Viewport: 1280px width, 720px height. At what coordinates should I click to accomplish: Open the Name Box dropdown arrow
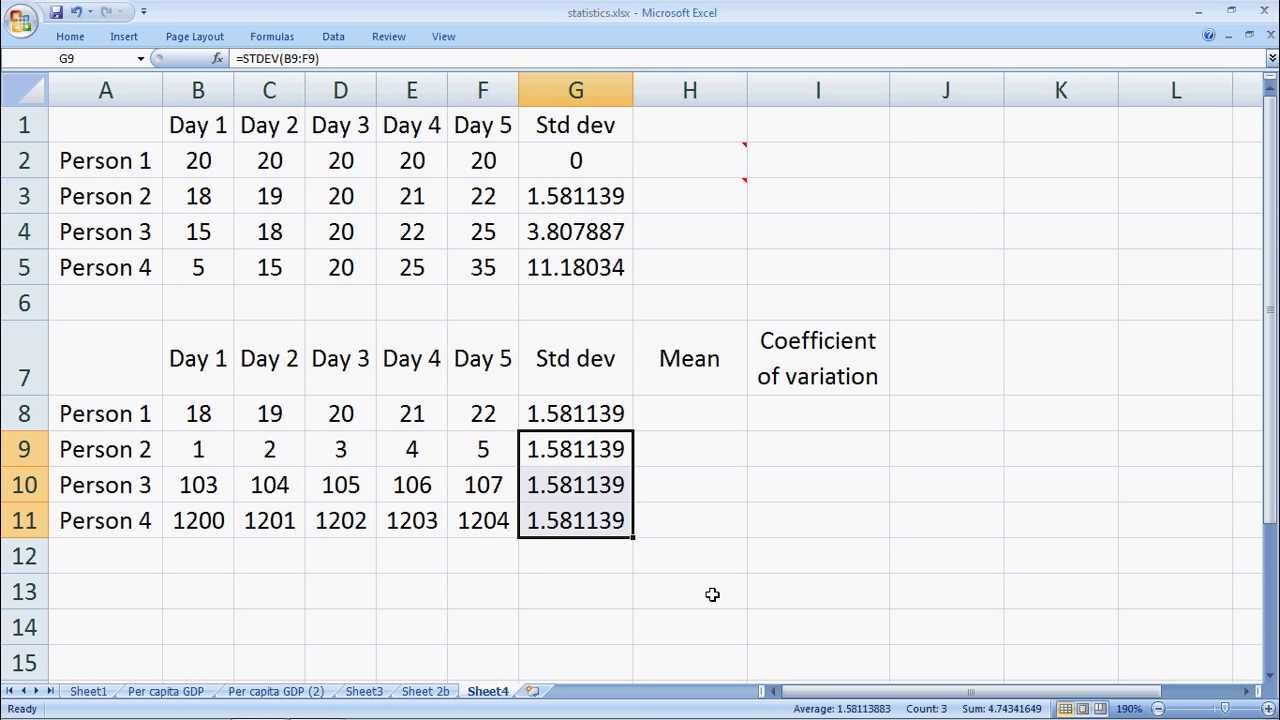click(140, 59)
